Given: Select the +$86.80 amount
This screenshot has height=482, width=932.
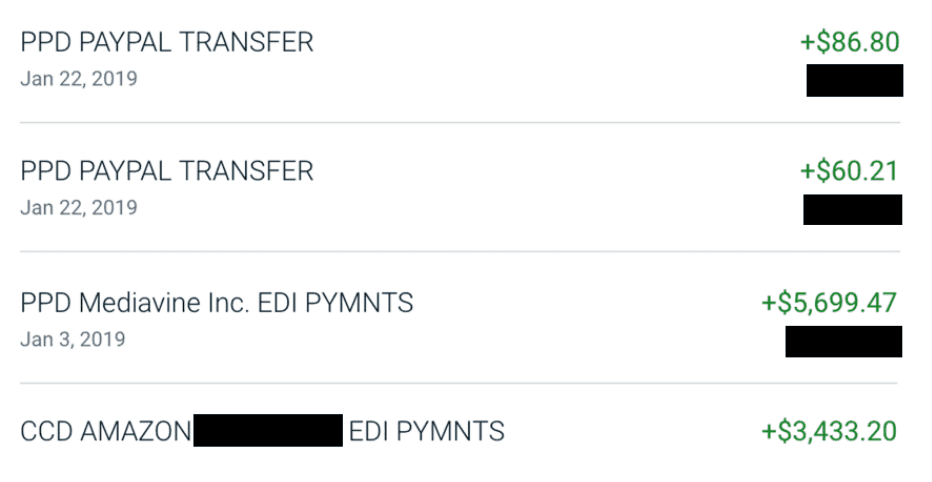Looking at the screenshot, I should point(849,42).
